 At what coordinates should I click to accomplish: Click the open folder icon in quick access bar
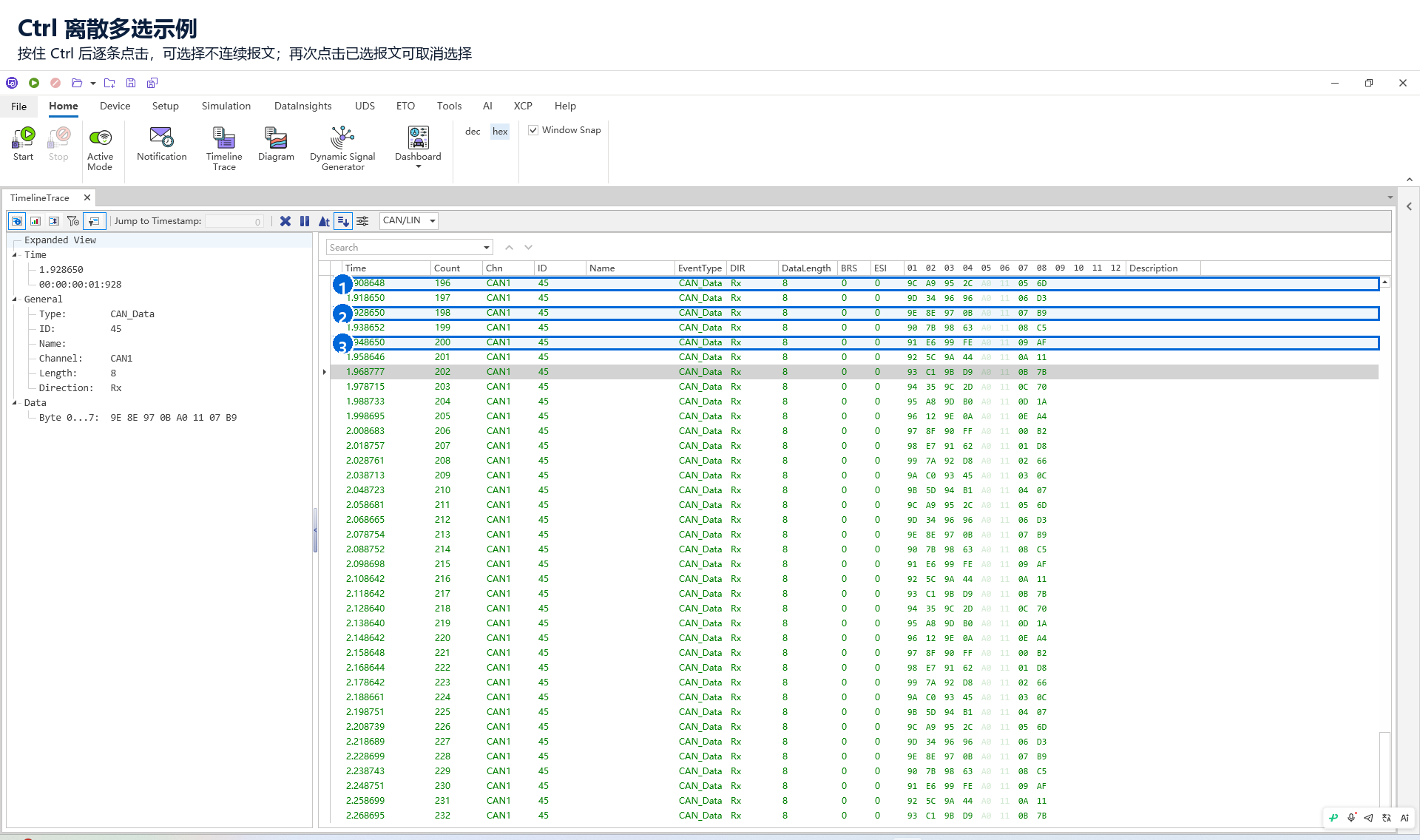76,83
